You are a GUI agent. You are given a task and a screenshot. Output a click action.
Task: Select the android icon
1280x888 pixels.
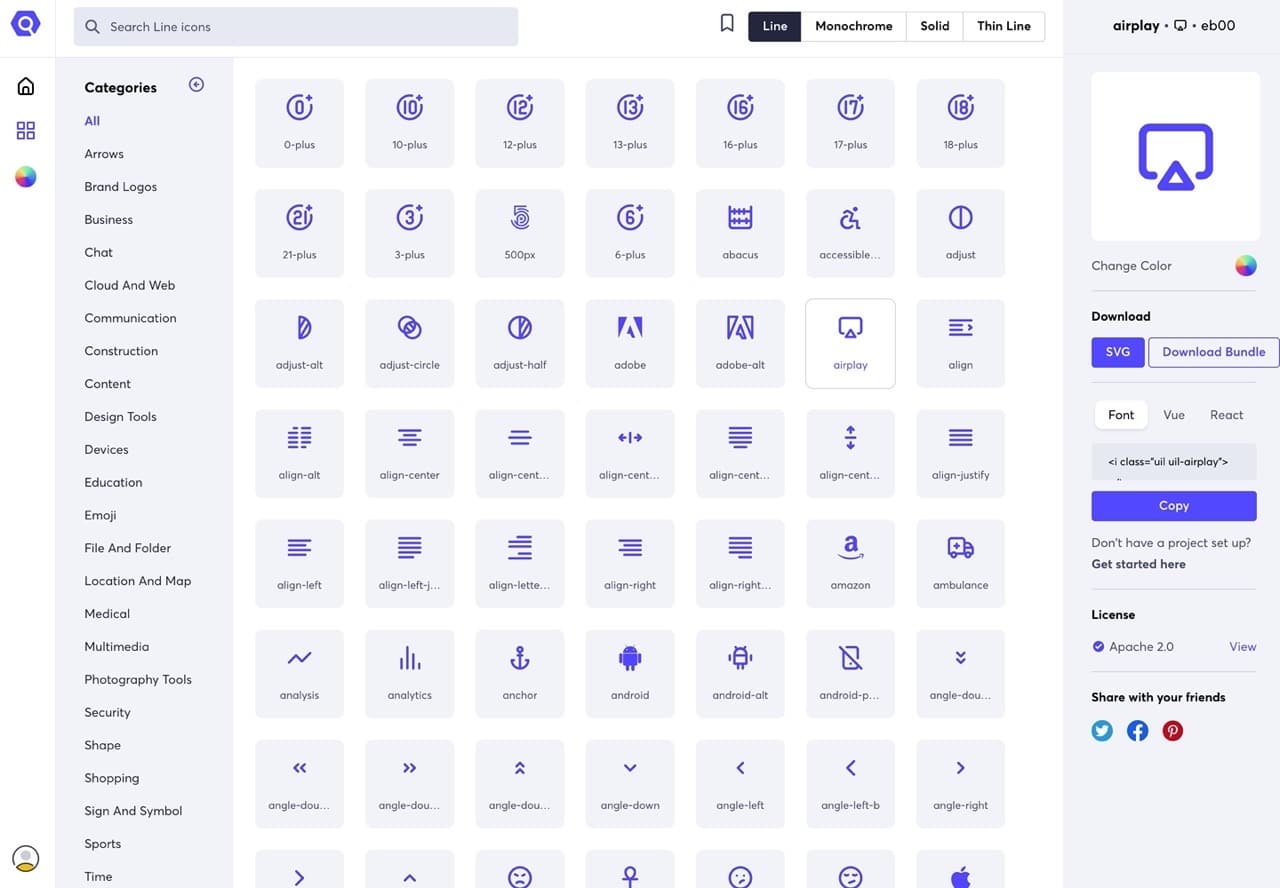[630, 673]
